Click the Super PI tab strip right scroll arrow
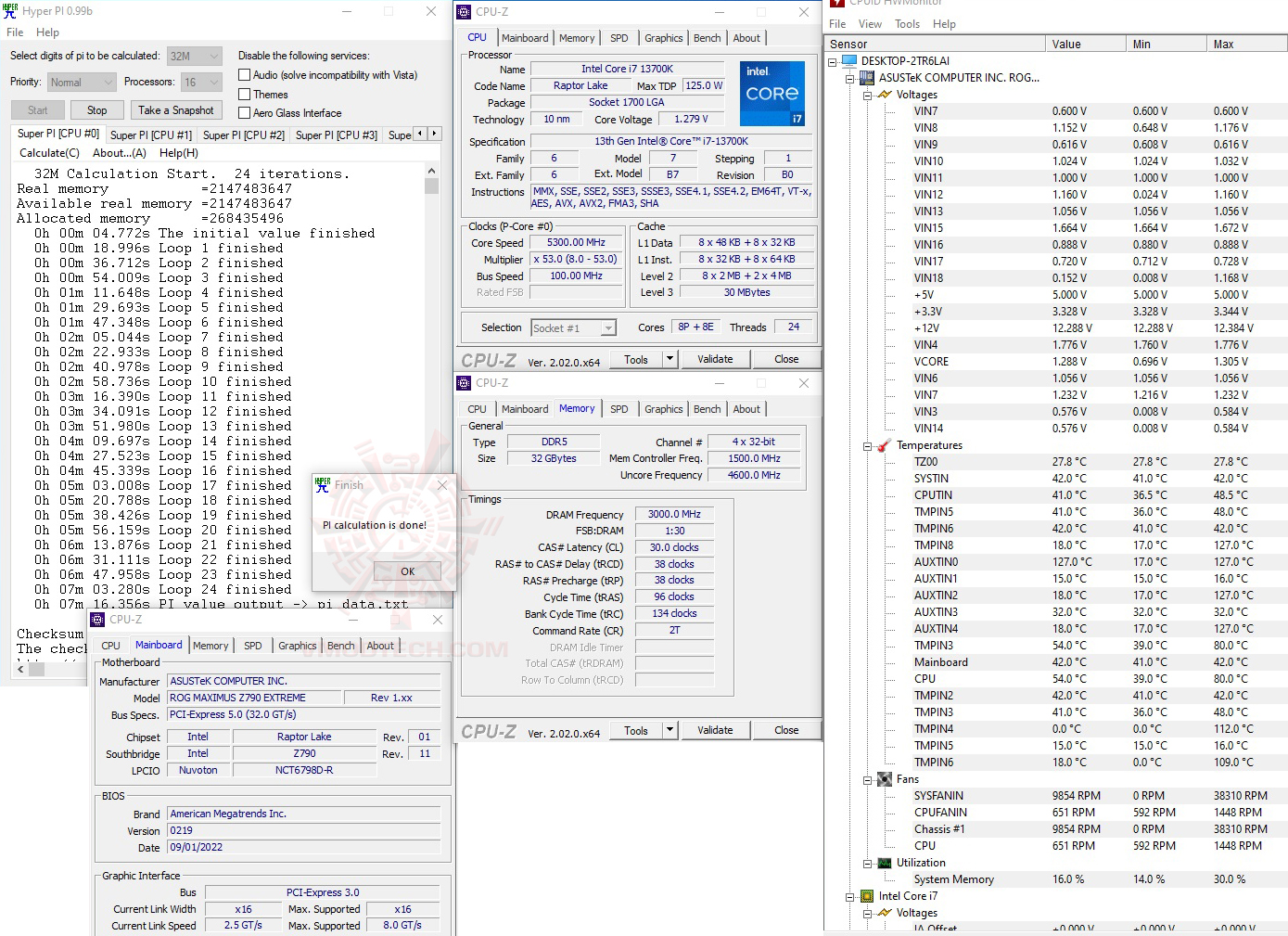 click(434, 134)
